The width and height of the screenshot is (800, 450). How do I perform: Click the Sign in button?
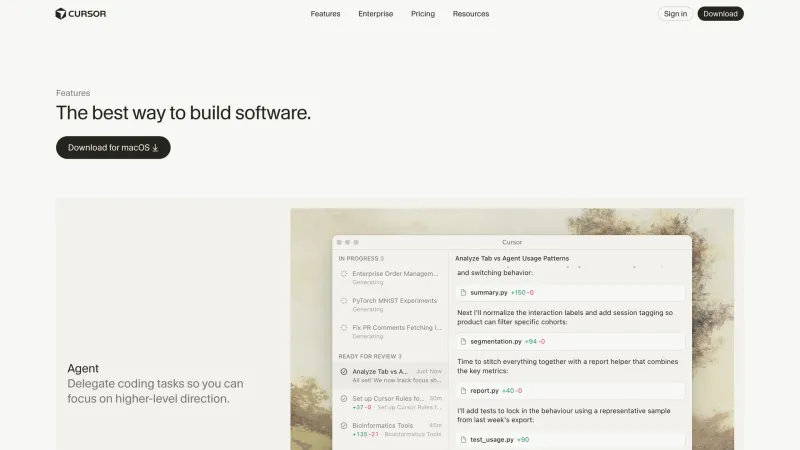(675, 14)
